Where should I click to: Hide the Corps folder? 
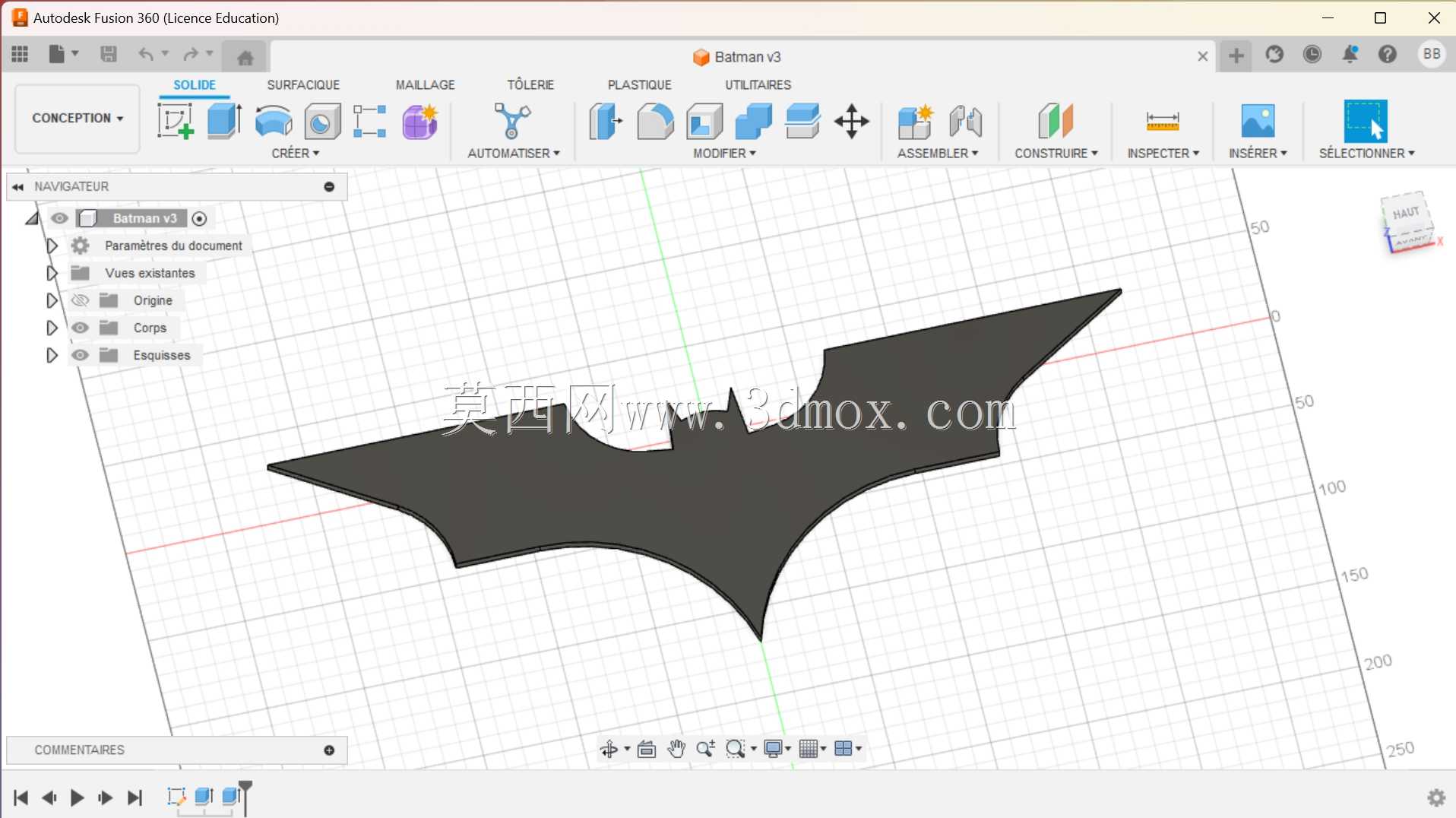tap(80, 328)
